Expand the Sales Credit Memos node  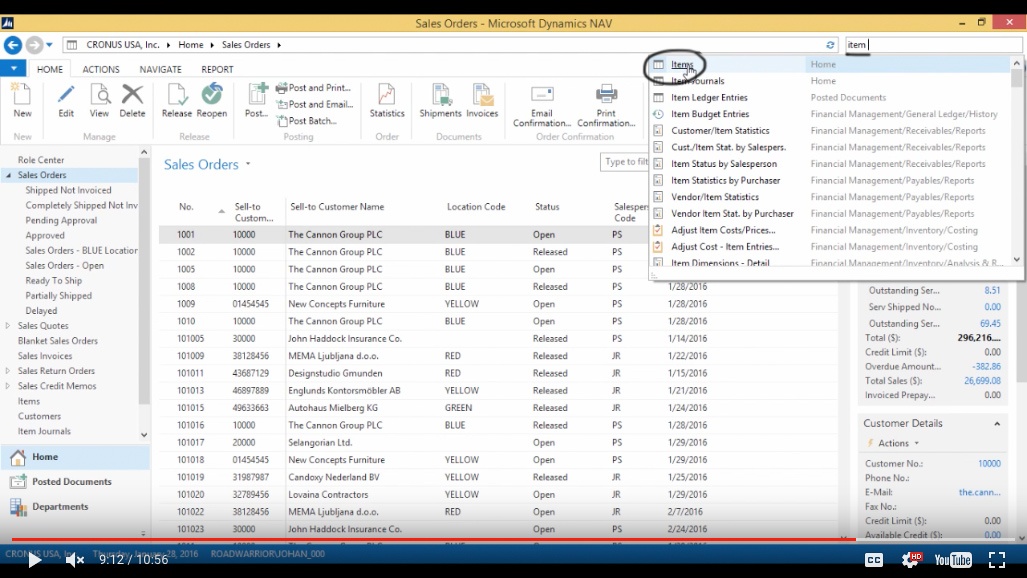pyautogui.click(x=8, y=386)
